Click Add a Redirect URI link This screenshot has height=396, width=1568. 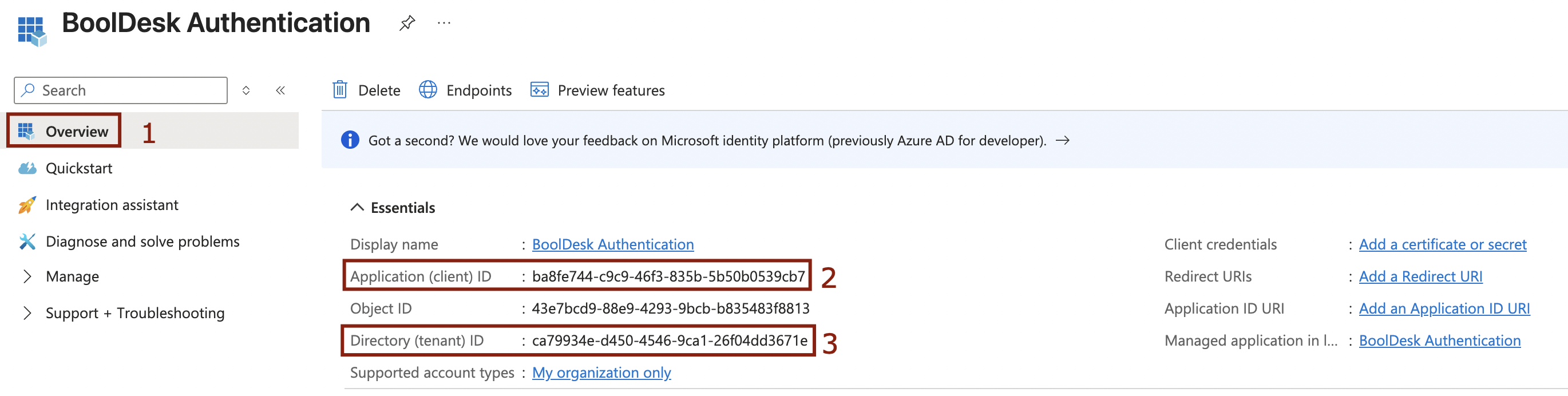1420,277
